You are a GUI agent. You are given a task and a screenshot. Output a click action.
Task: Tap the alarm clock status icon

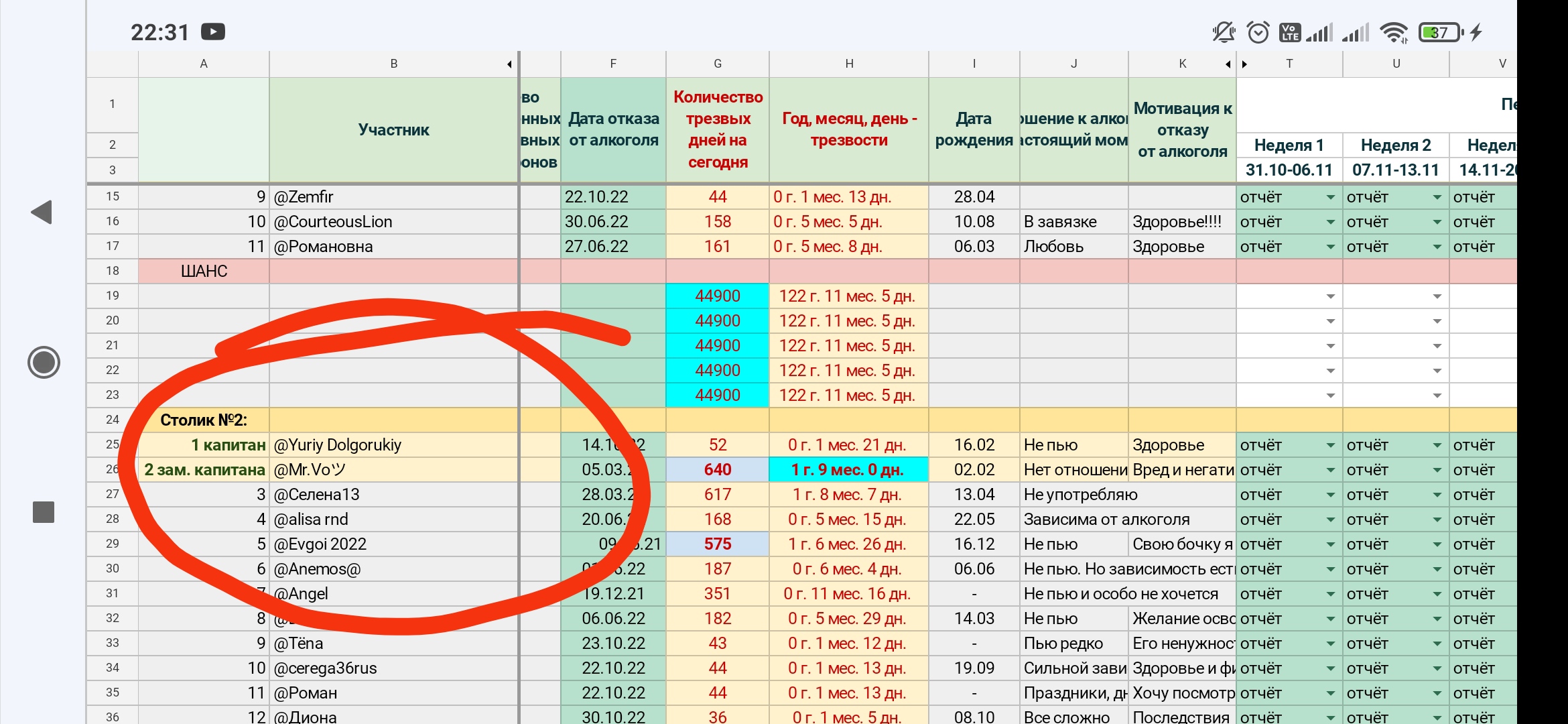pos(1258,32)
